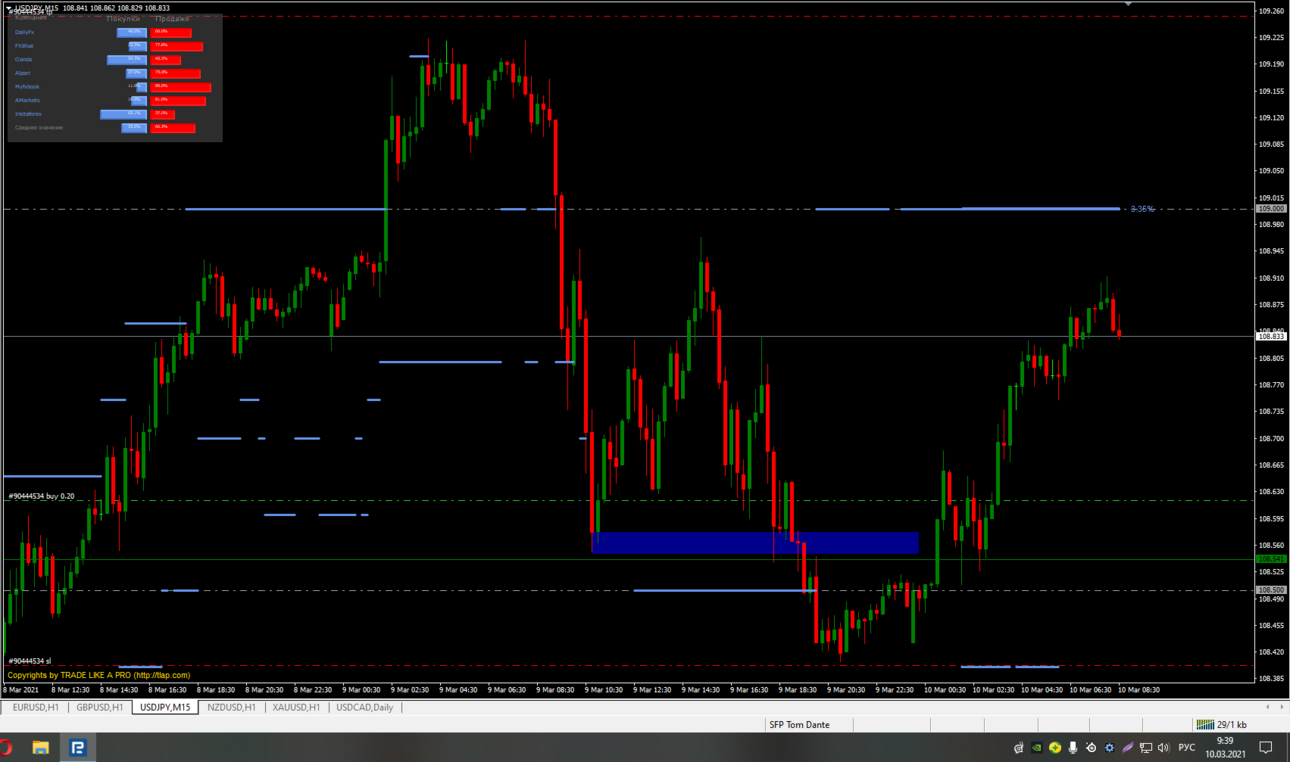Viewport: 1290px width, 762px height.
Task: Click the dark blue rectangle zone on the chart
Action: pos(755,543)
